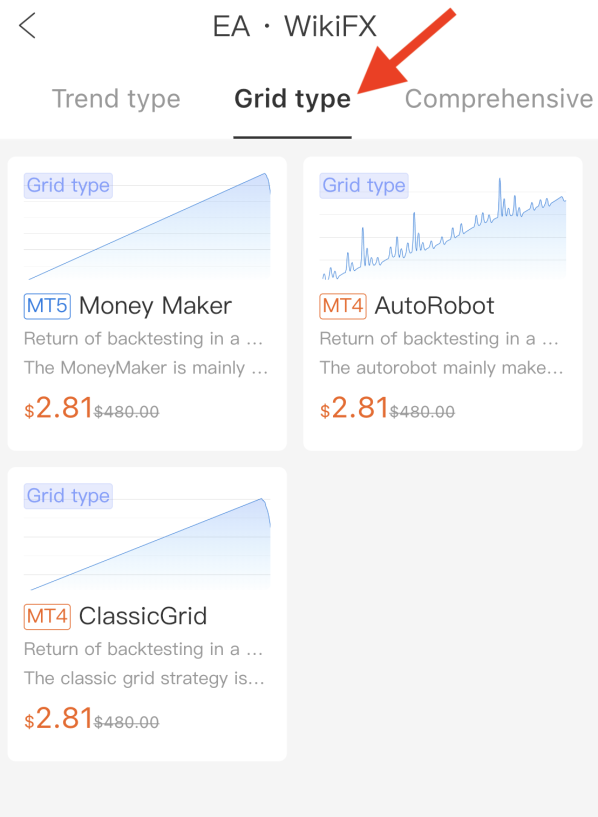This screenshot has height=817, width=598.
Task: View the AutoRobot performance chart
Action: pyautogui.click(x=443, y=227)
